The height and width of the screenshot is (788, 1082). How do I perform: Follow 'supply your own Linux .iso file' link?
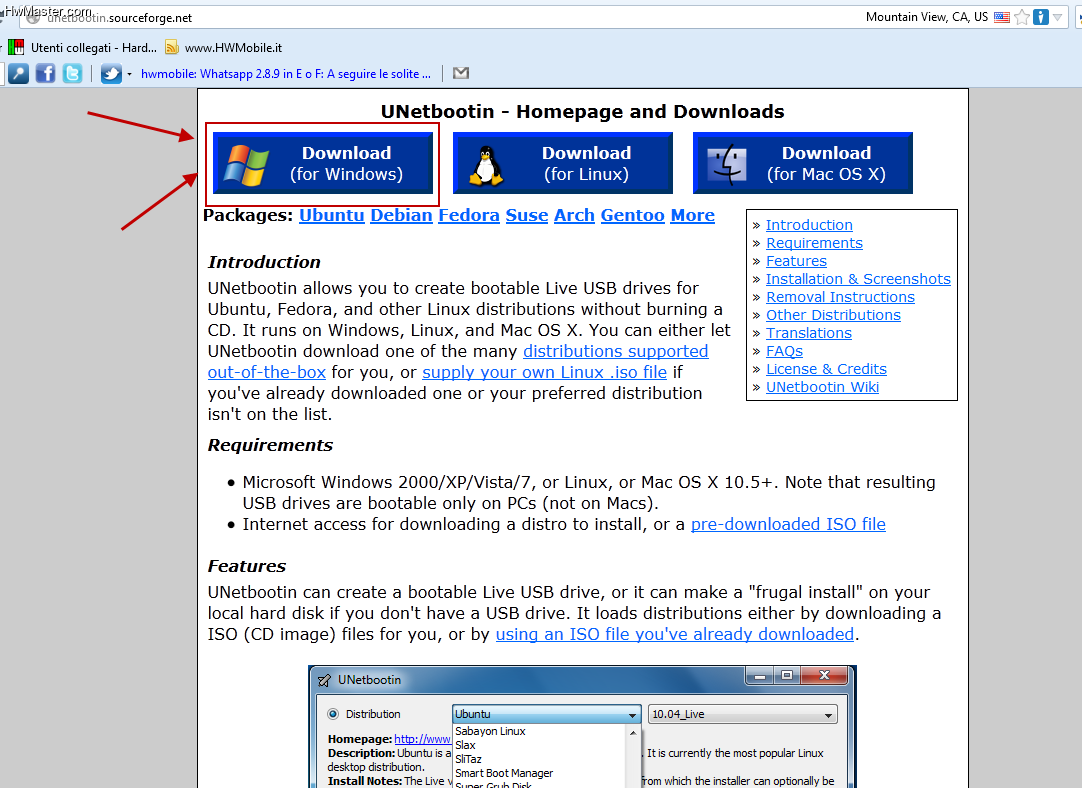[x=544, y=373]
